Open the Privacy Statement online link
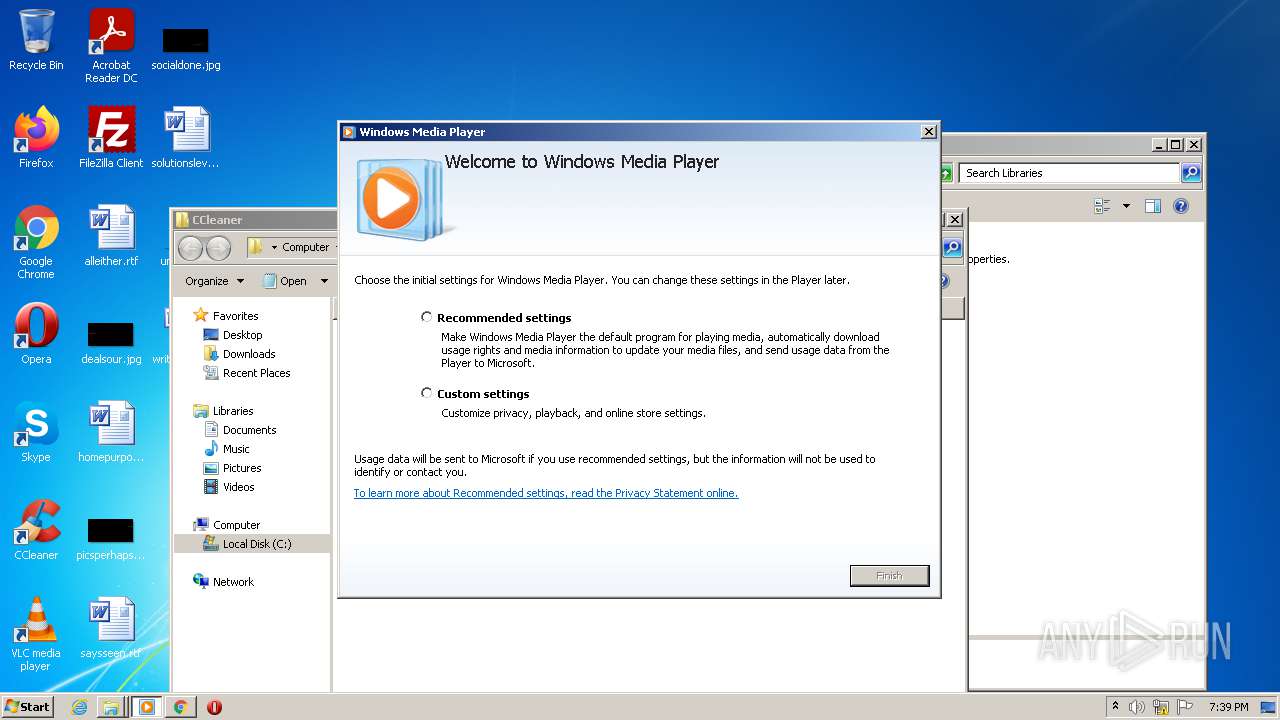This screenshot has height=720, width=1280. point(545,493)
